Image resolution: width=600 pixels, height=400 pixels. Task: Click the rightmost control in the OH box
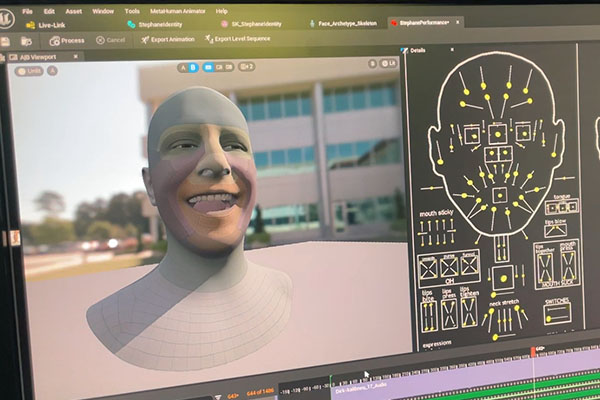coord(469,264)
